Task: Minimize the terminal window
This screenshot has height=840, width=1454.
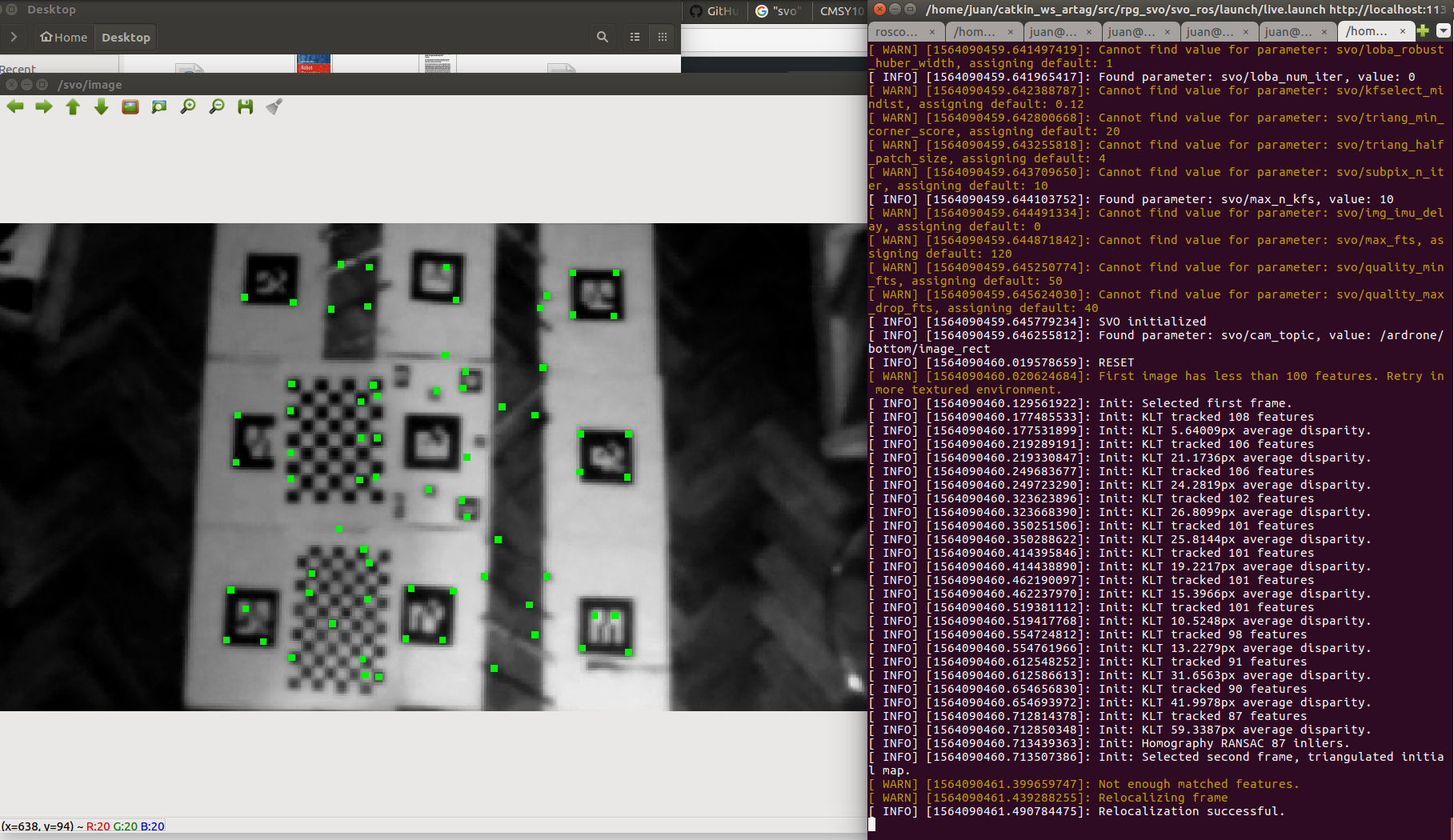Action: point(895,10)
